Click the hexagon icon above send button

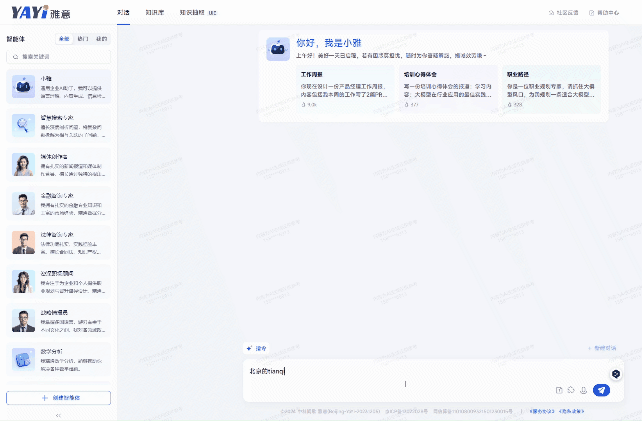pyautogui.click(x=616, y=372)
